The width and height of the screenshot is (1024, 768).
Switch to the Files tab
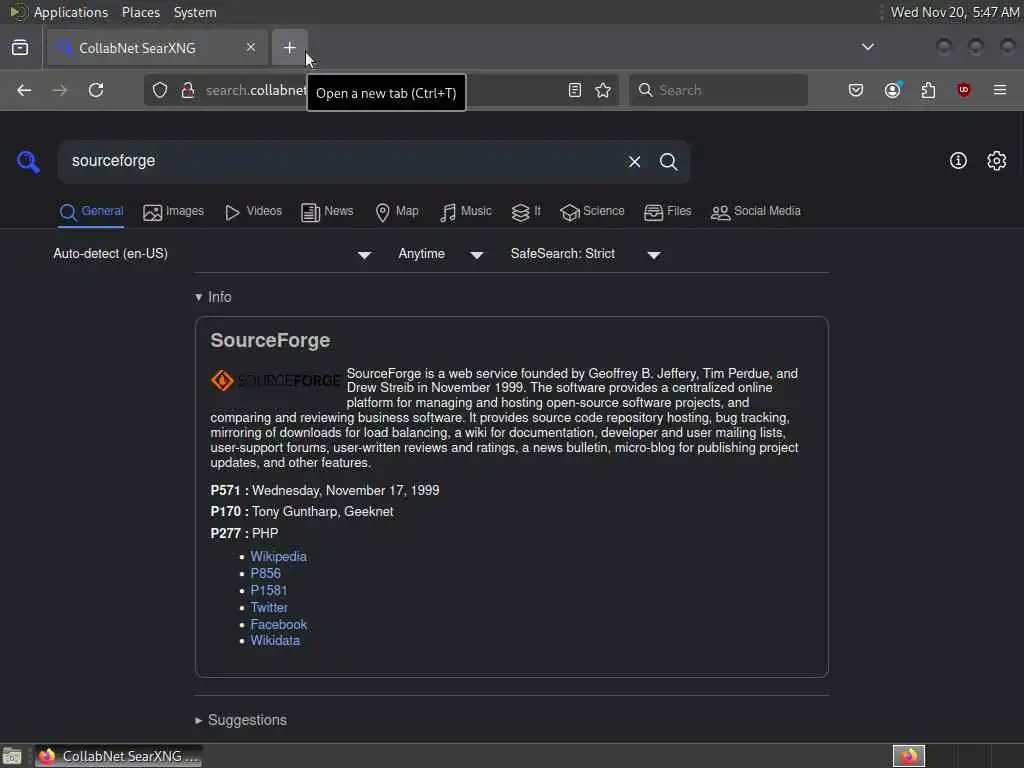(667, 212)
